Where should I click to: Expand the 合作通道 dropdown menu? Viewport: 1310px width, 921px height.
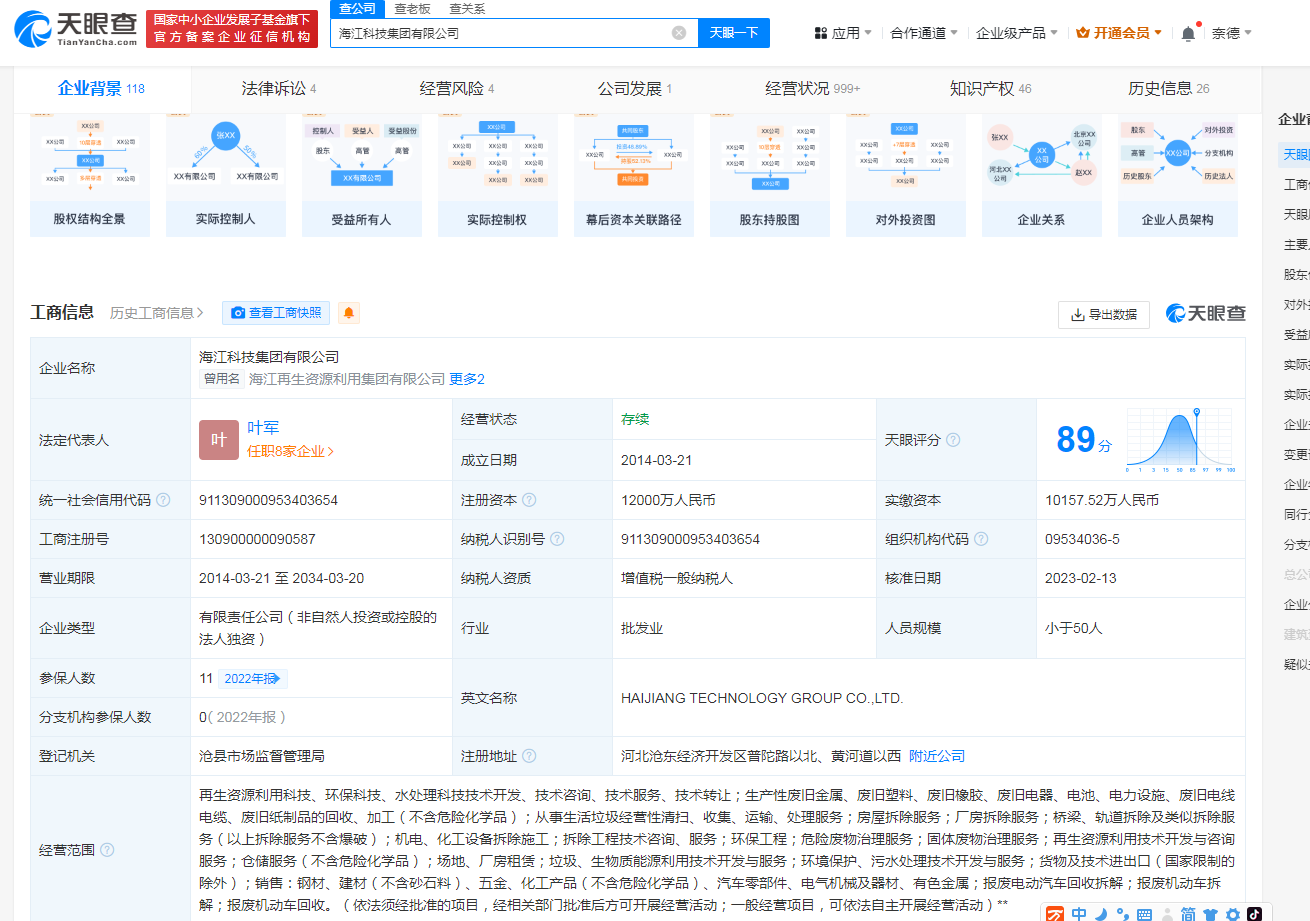924,33
